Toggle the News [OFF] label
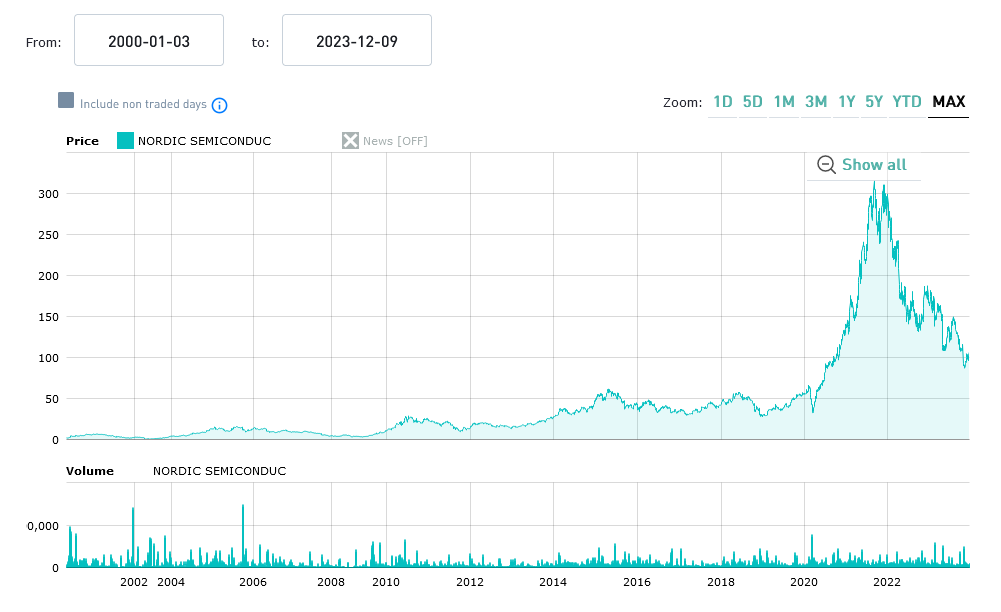Screen dimensions: 1001x612 (x=395, y=141)
